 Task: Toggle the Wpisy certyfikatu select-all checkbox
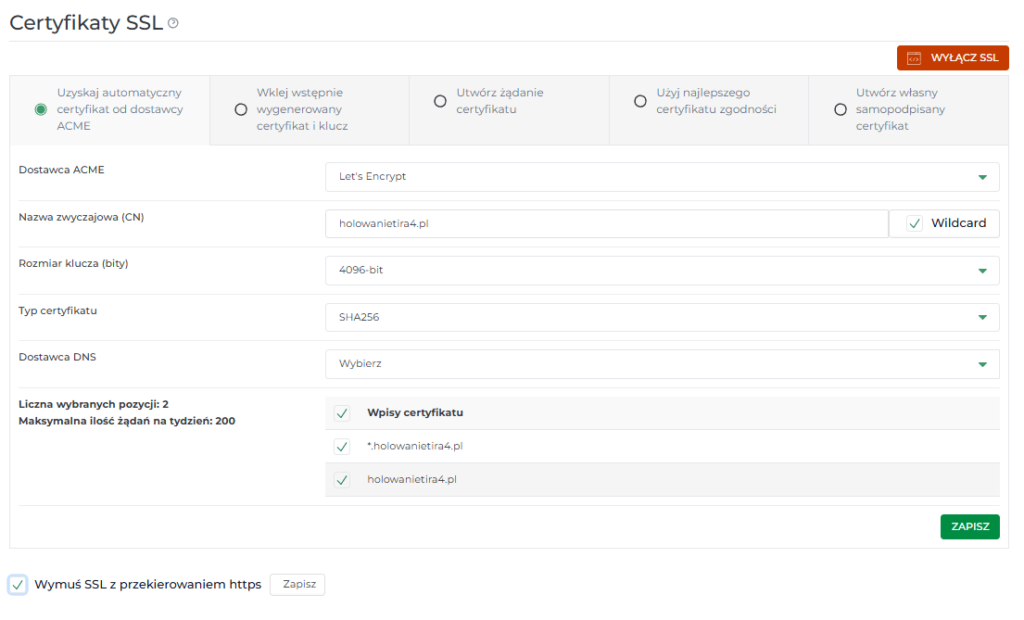click(340, 412)
